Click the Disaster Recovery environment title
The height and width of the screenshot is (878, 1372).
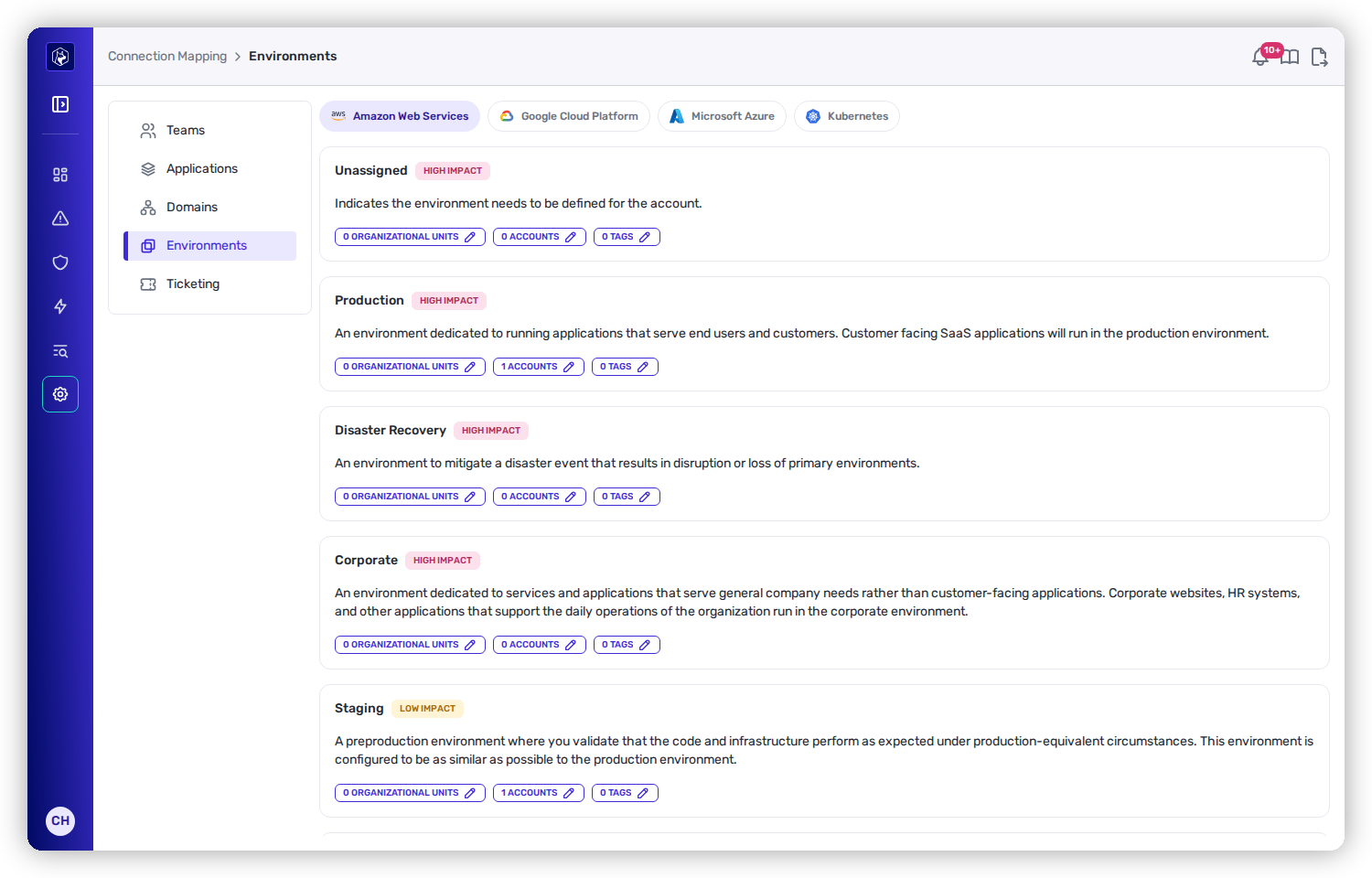point(391,431)
